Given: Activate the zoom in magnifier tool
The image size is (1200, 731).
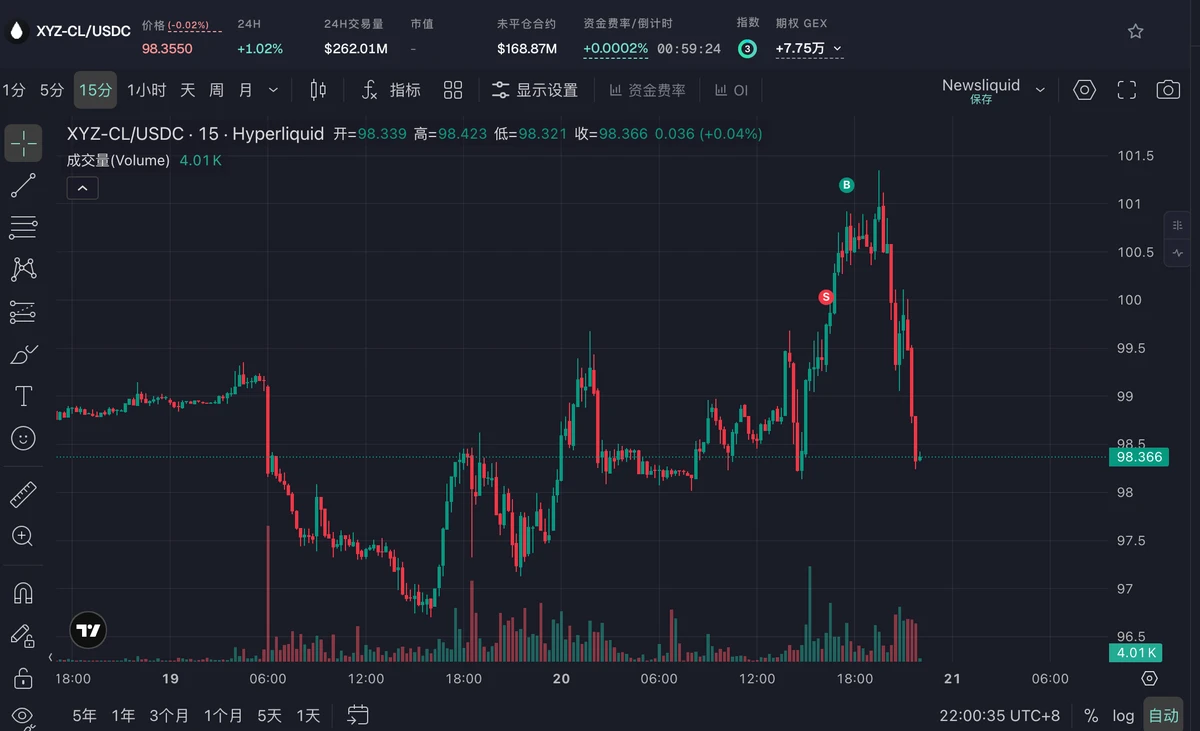Looking at the screenshot, I should 23,536.
